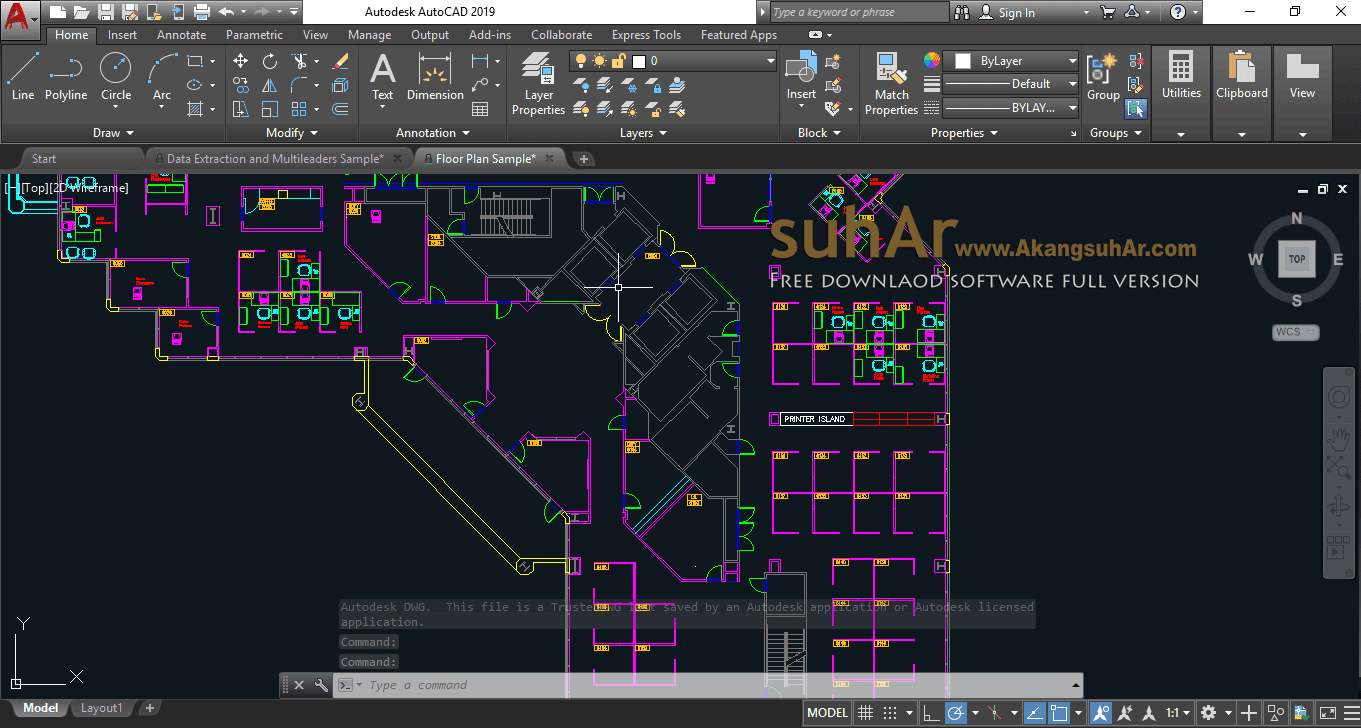1361x728 pixels.
Task: Activate the Rotate tool
Action: (x=270, y=61)
